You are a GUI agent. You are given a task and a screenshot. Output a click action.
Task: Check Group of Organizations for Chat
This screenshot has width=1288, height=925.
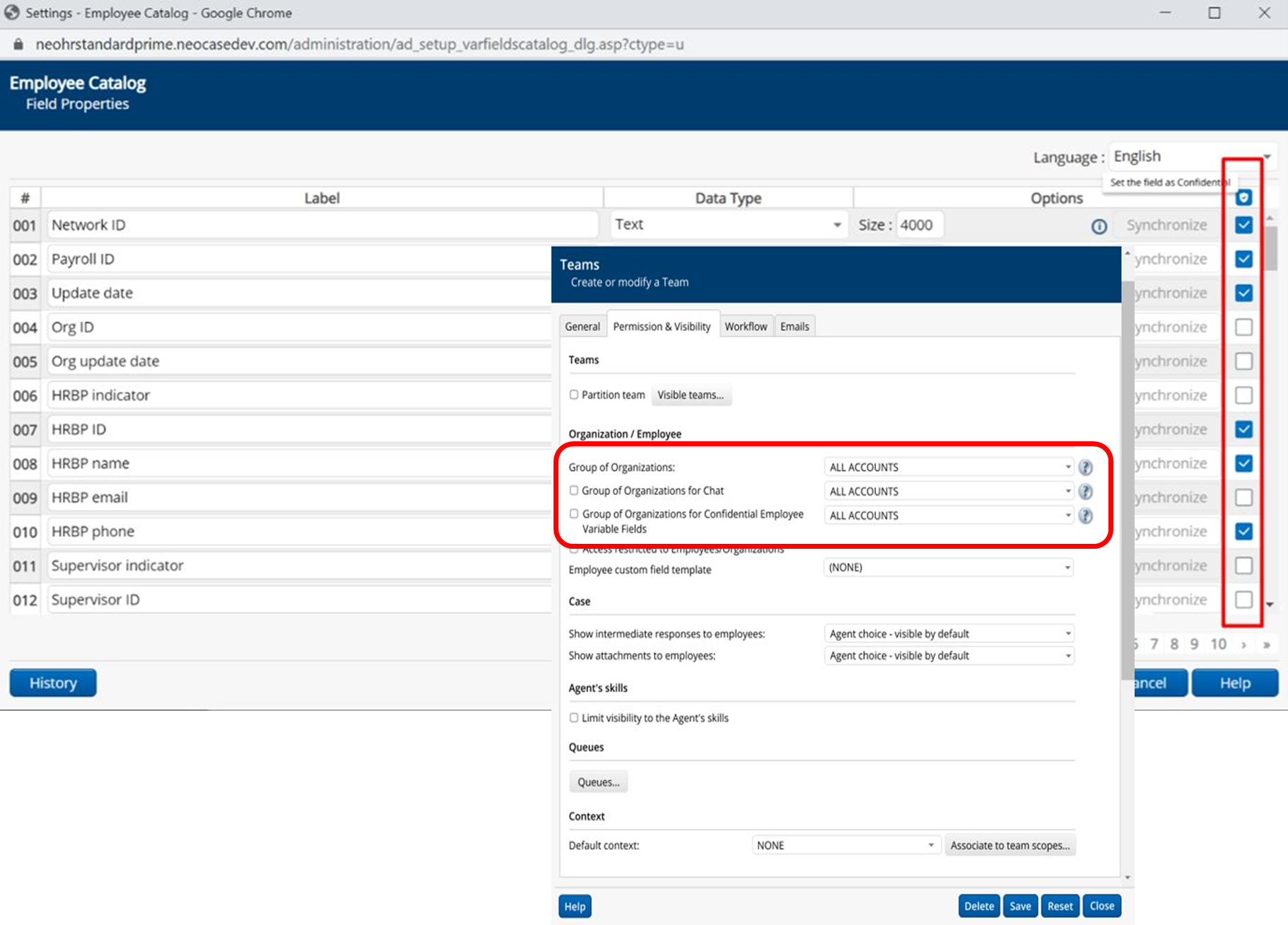tap(574, 490)
